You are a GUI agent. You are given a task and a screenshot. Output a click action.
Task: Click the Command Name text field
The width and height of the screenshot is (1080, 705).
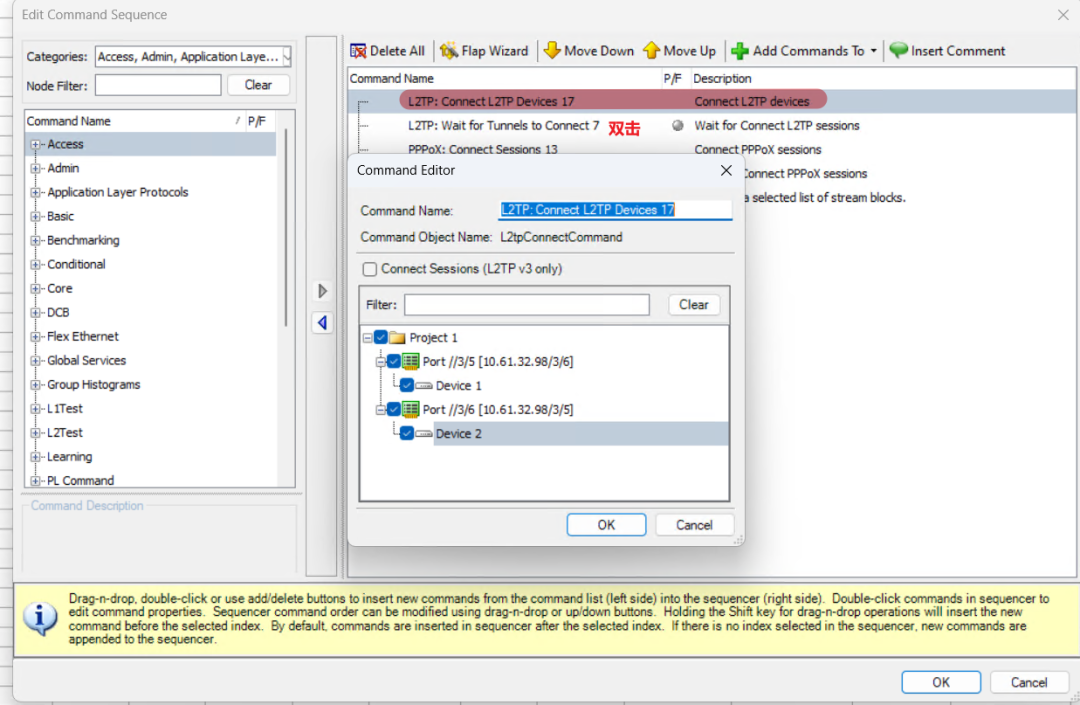615,210
